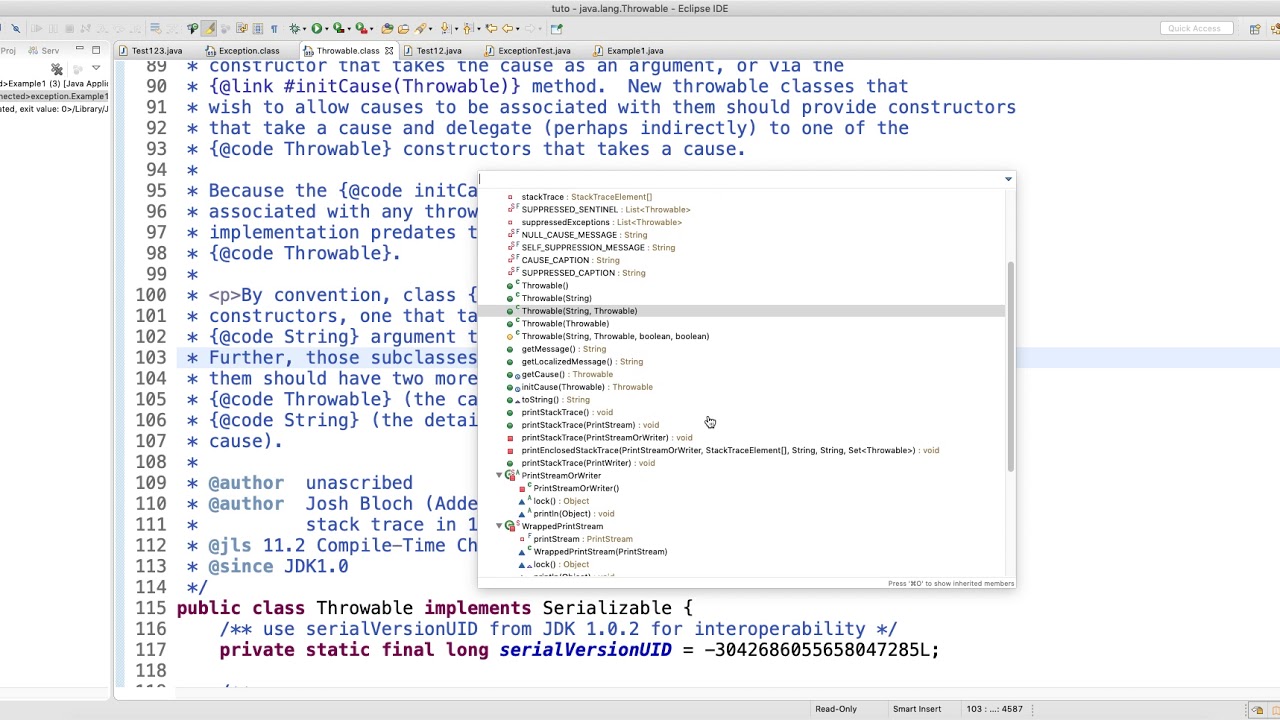
Task: Select getCause() : Throwable in outline
Action: click(x=567, y=374)
